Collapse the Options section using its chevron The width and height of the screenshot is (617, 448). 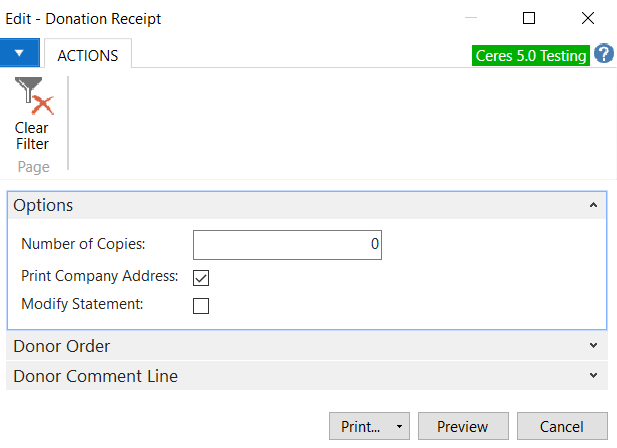(x=593, y=205)
